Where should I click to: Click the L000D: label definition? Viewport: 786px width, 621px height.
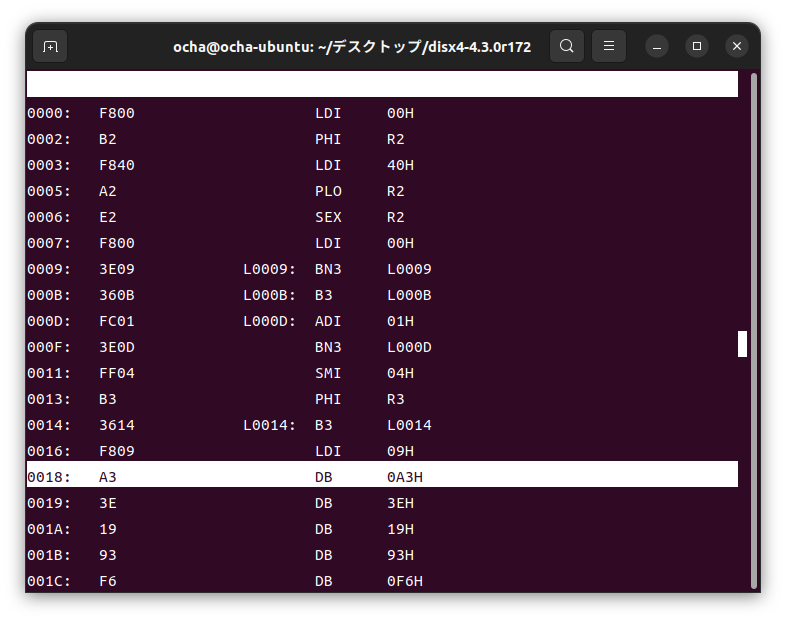(x=269, y=321)
